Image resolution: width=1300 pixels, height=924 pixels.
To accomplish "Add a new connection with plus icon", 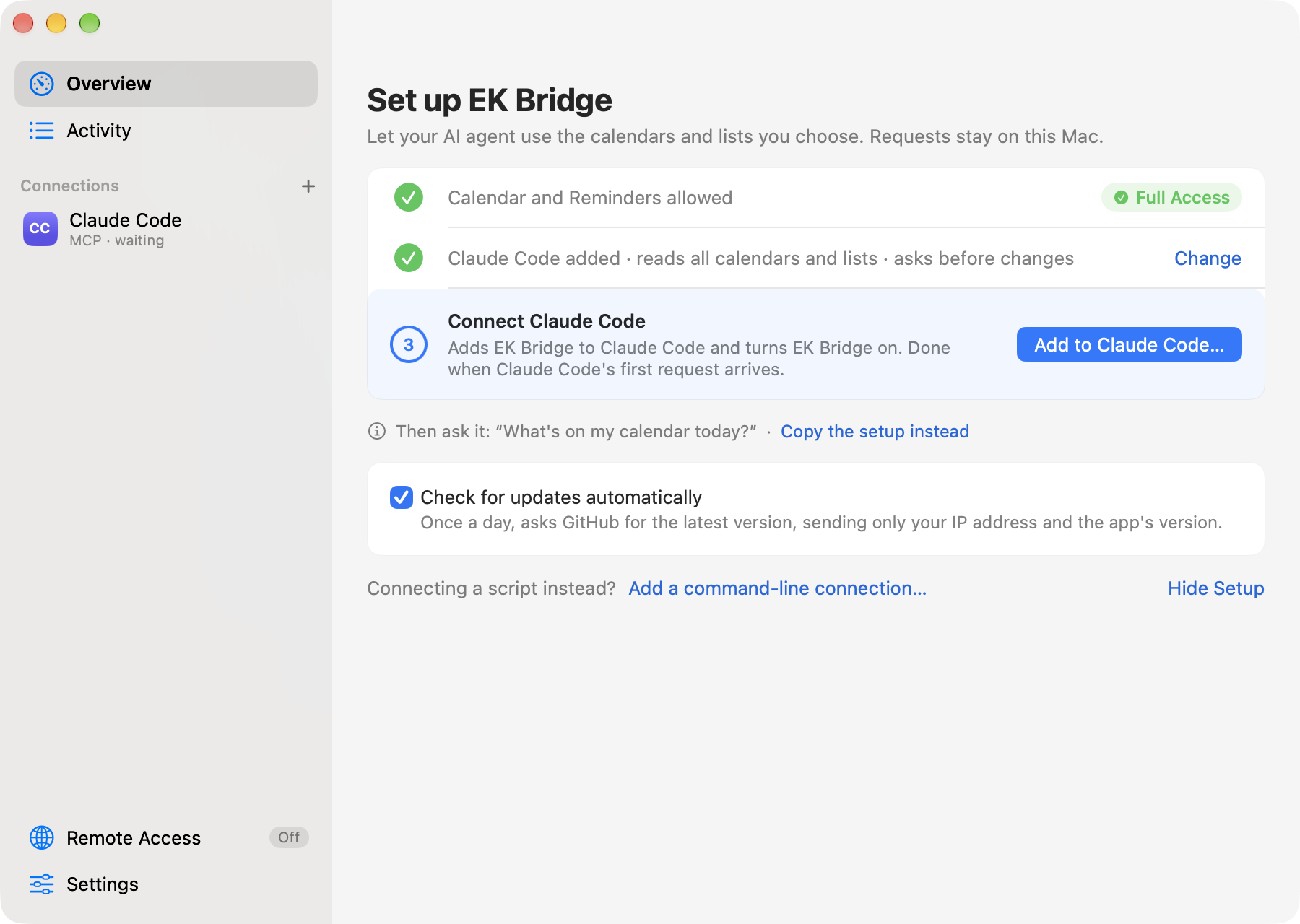I will point(308,186).
